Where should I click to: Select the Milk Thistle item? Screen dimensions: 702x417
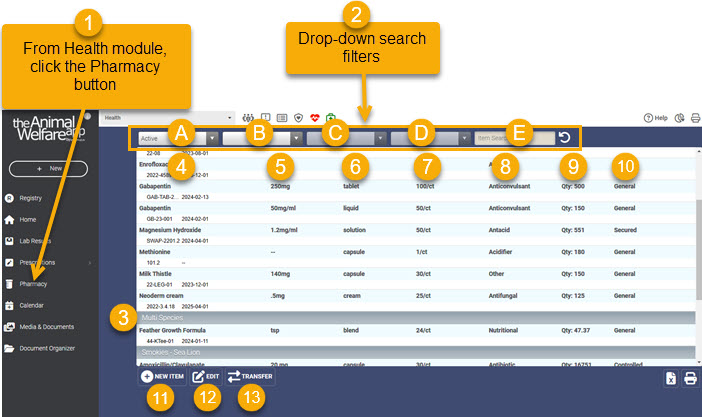tap(155, 274)
